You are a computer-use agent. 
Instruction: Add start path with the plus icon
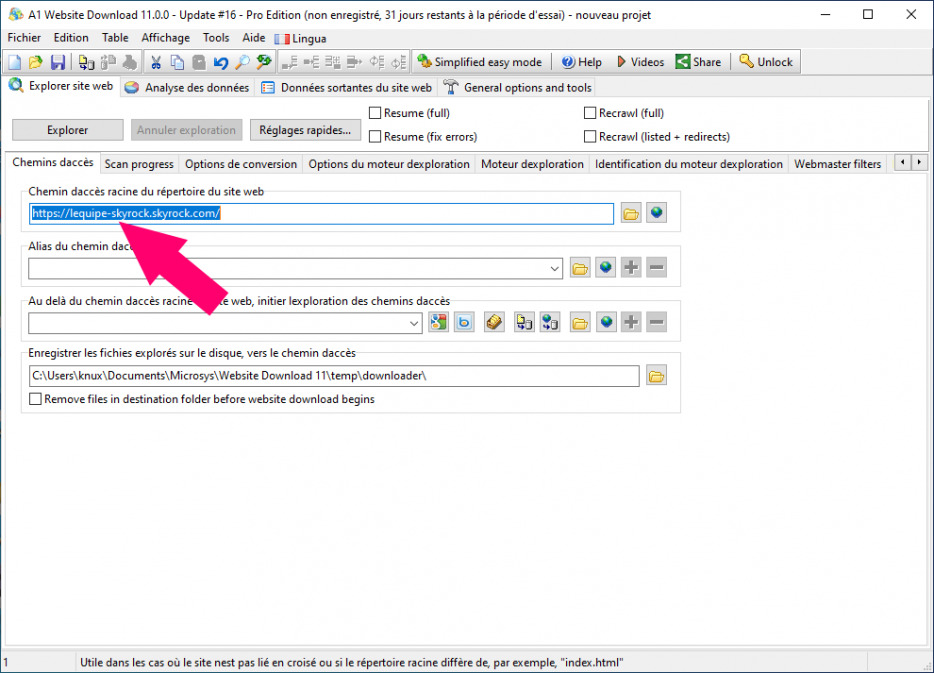point(631,323)
